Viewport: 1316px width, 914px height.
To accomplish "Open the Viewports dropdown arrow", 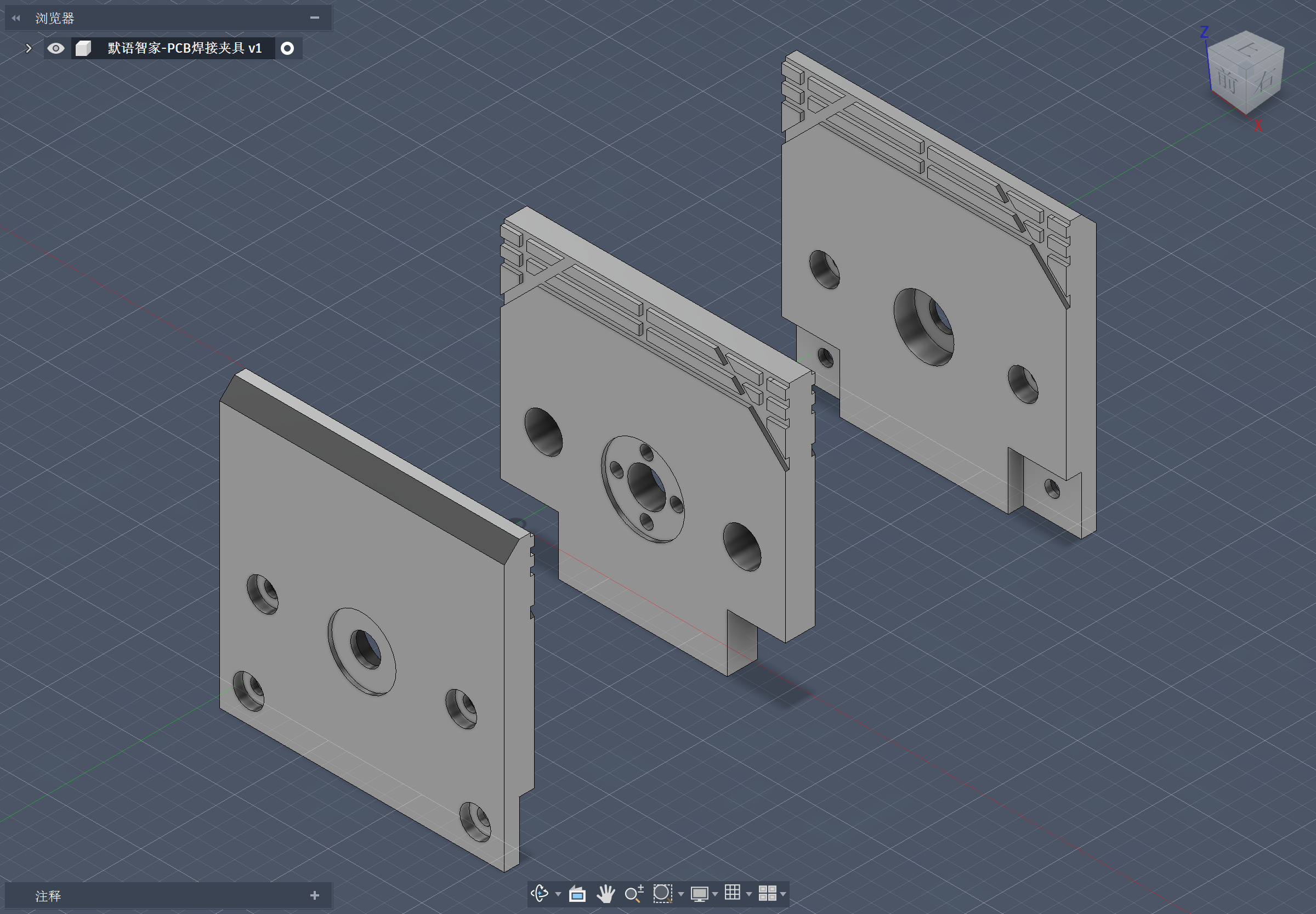I will coord(783,894).
